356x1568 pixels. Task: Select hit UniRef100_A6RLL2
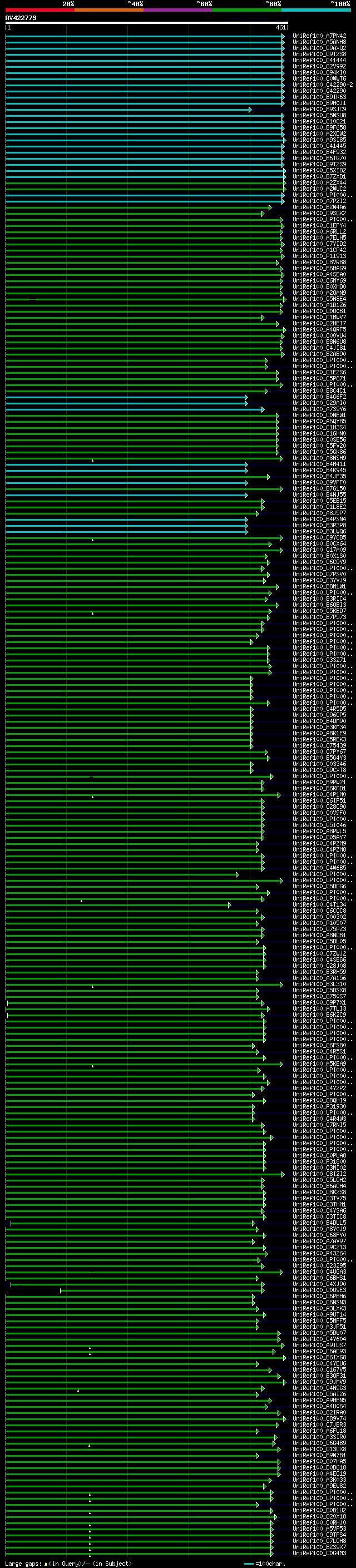point(319,232)
